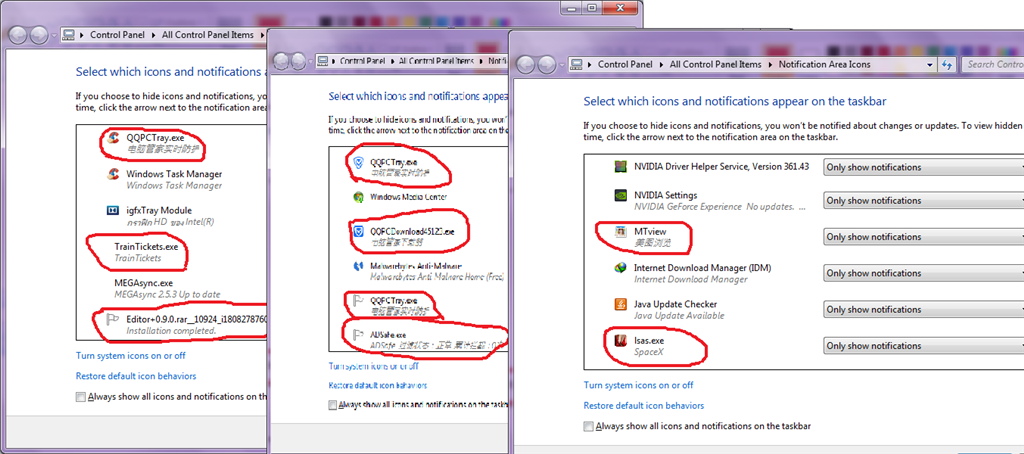Click the Windows Task Manager icon
Image resolution: width=1024 pixels, height=454 pixels.
point(113,174)
